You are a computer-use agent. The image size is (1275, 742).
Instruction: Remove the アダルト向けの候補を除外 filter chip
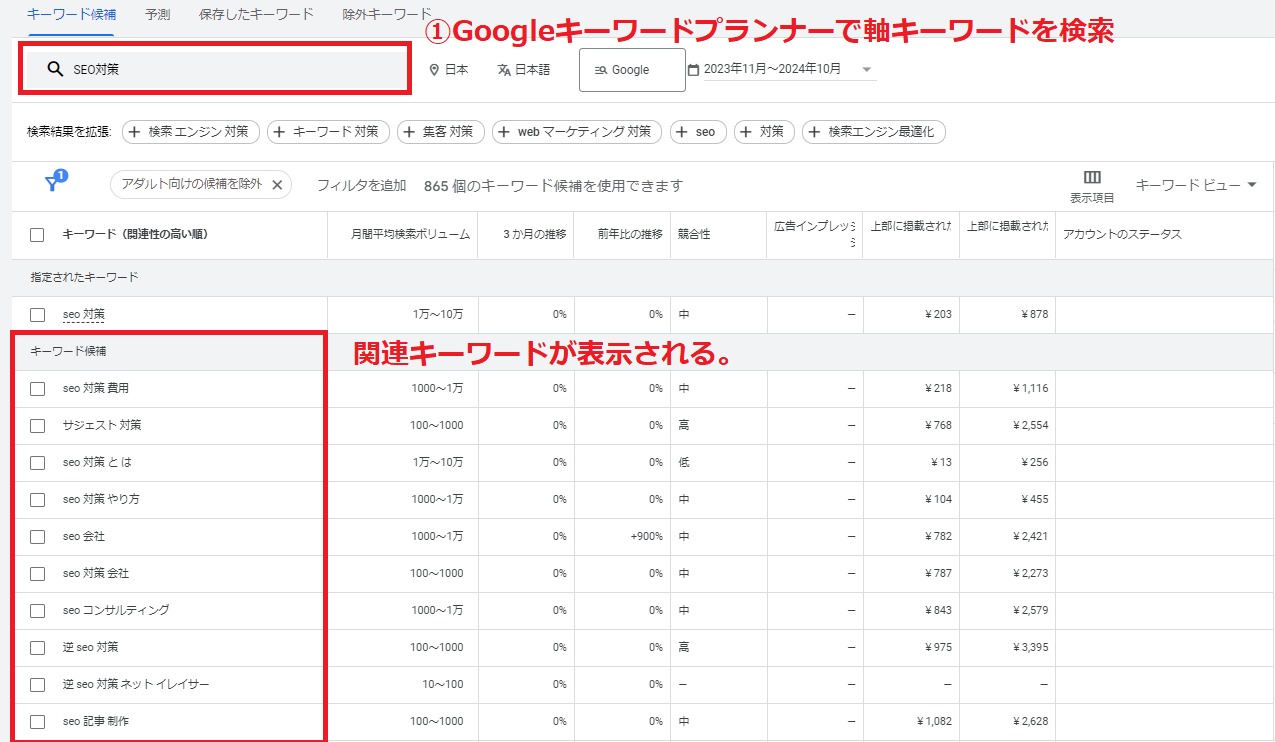[278, 185]
